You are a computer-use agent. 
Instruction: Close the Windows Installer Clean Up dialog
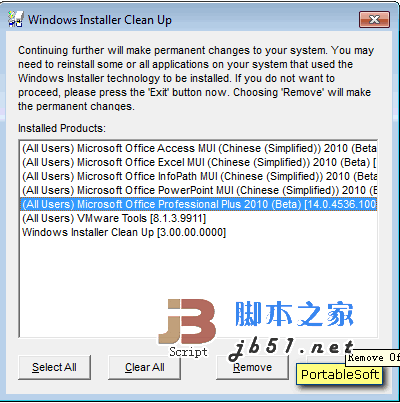click(x=374, y=20)
